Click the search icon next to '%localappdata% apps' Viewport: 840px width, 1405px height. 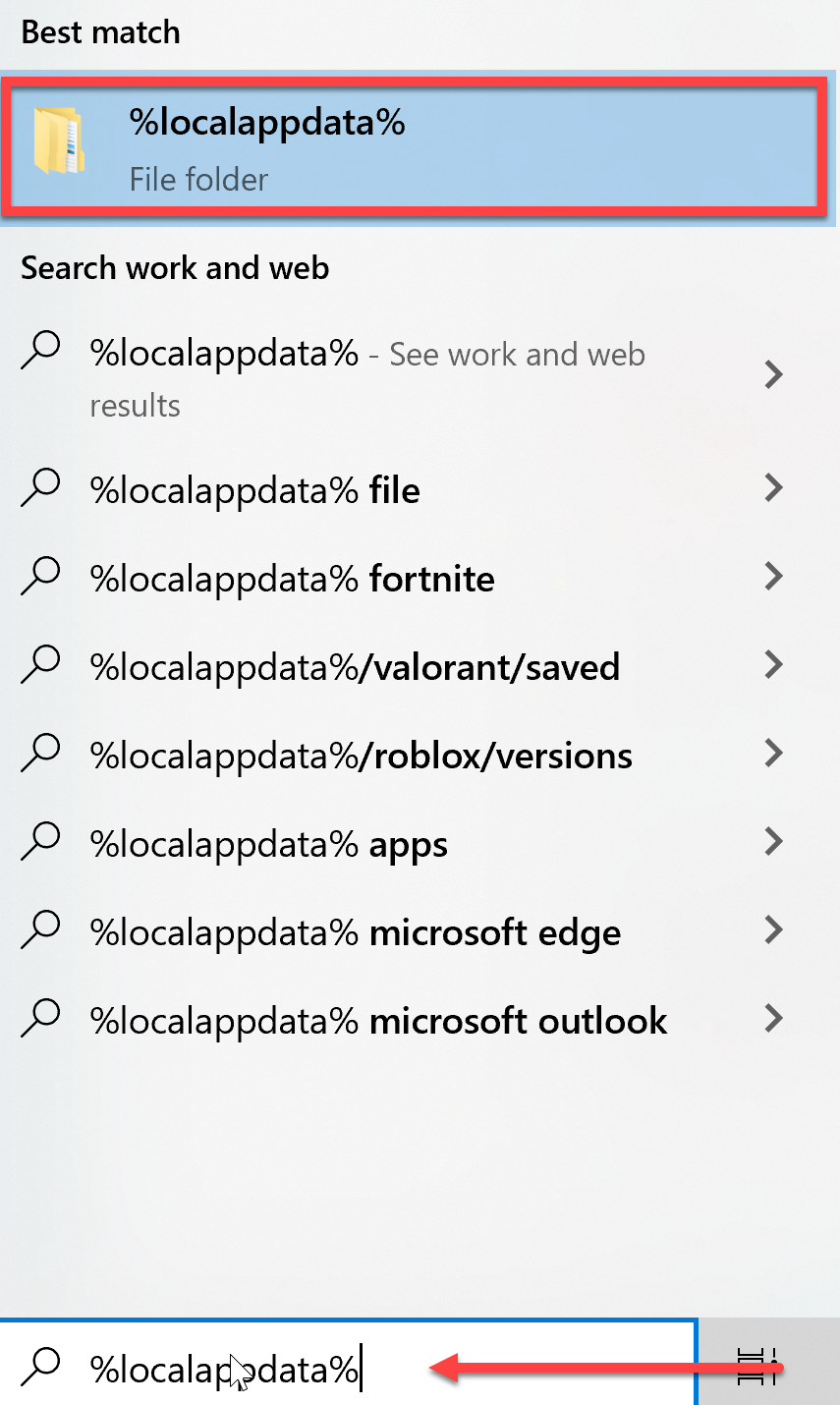point(41,841)
